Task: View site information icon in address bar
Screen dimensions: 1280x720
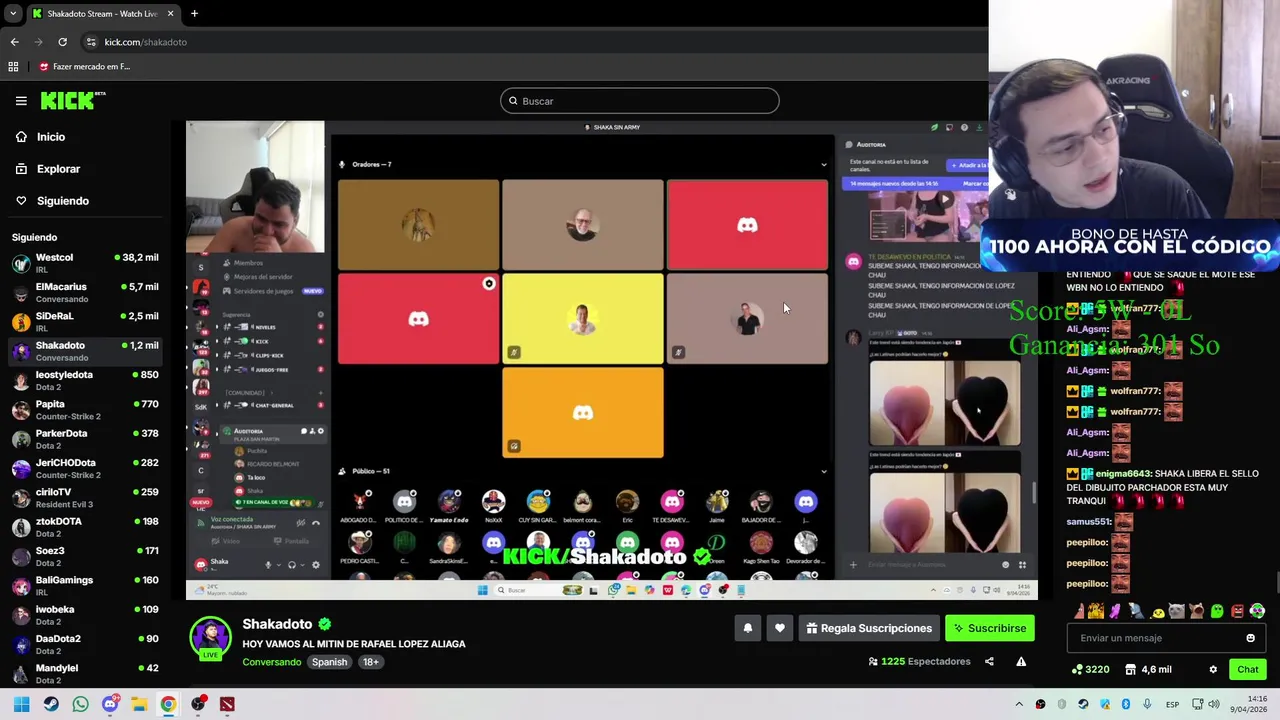Action: [x=91, y=42]
